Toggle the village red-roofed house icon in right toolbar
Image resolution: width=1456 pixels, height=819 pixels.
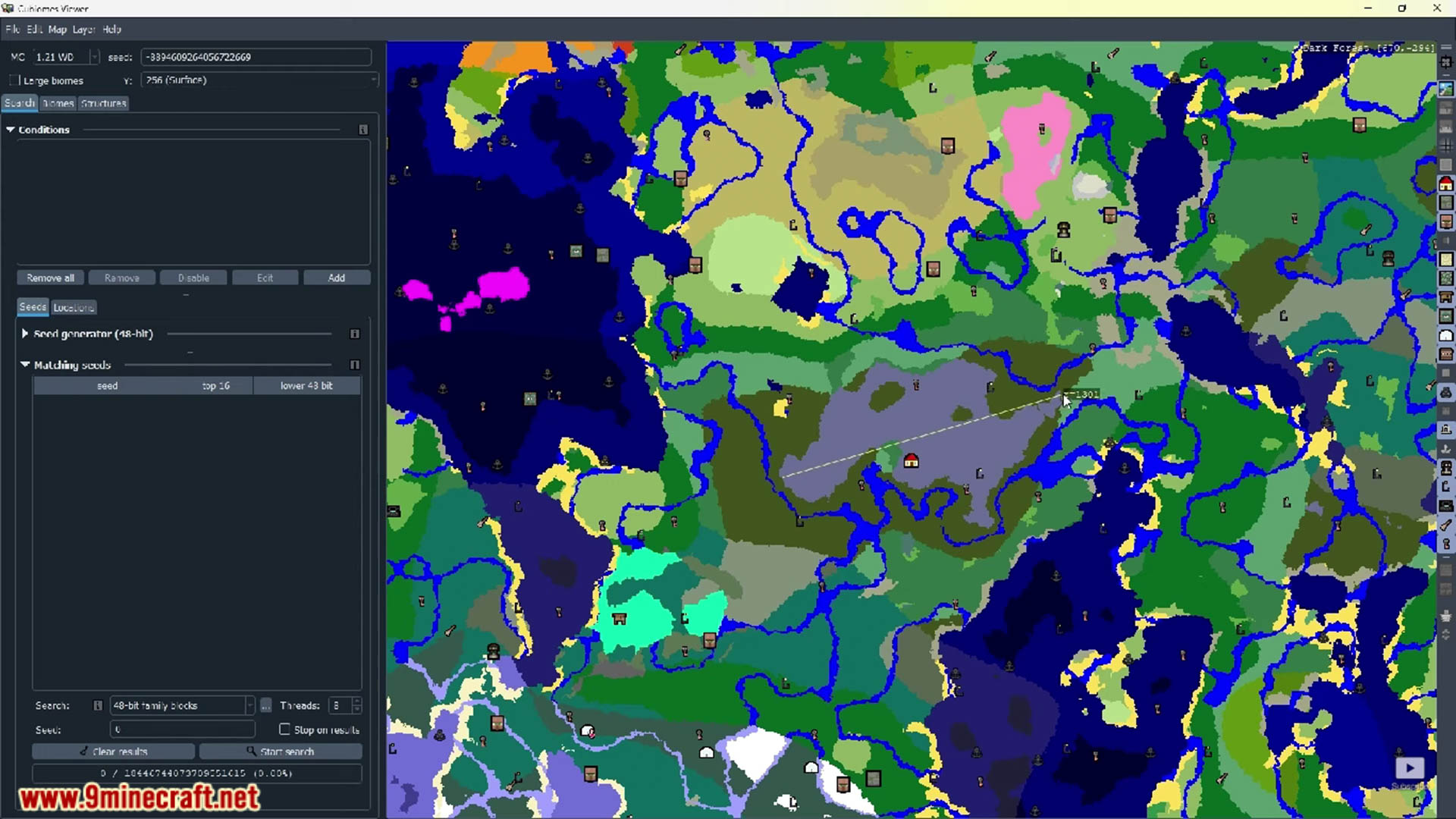(1446, 184)
